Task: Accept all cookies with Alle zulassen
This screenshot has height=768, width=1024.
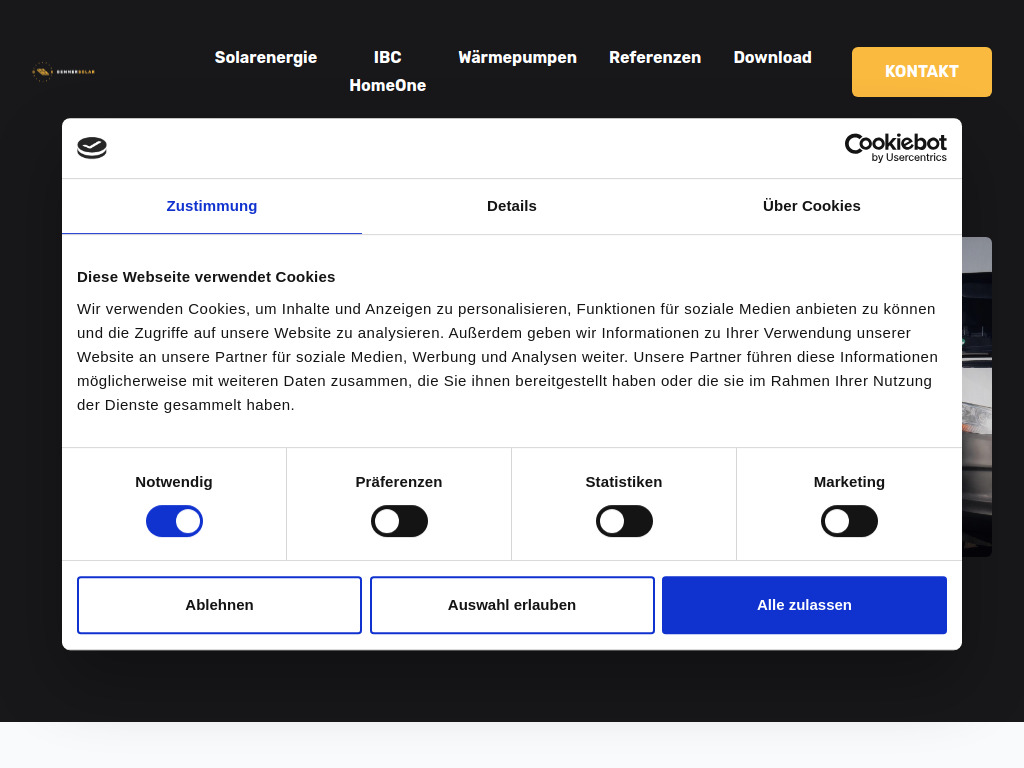Action: click(x=804, y=605)
